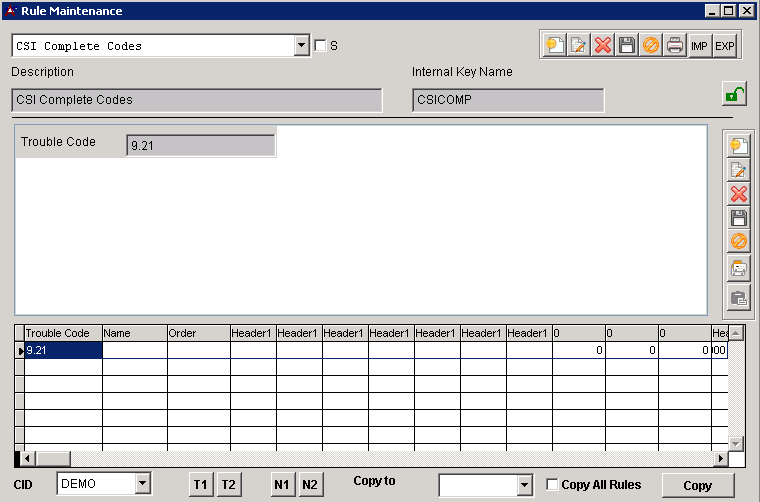
Task: Click the green unlock padlock icon
Action: [734, 95]
